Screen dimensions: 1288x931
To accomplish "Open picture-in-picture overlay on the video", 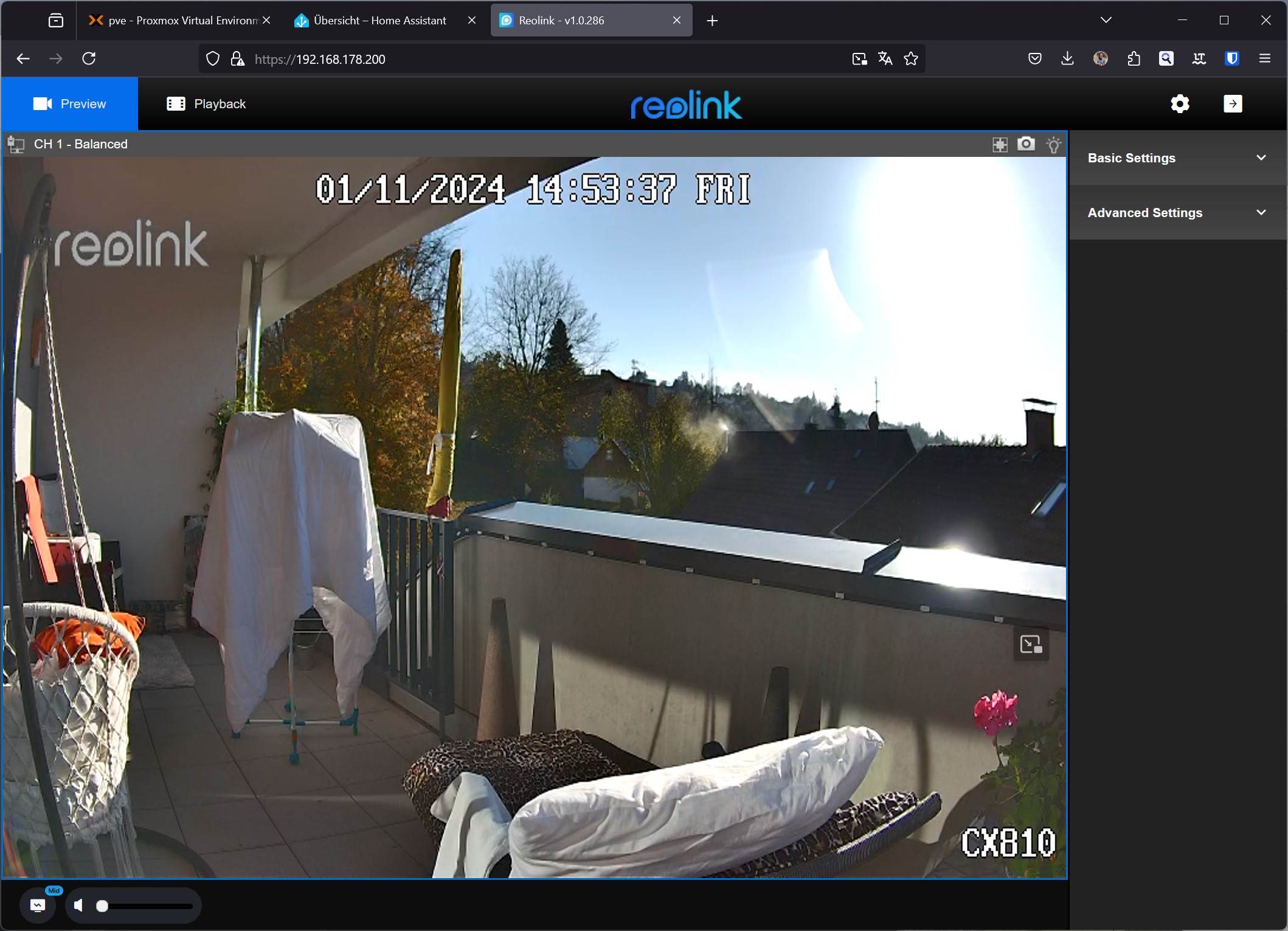I will [1031, 644].
